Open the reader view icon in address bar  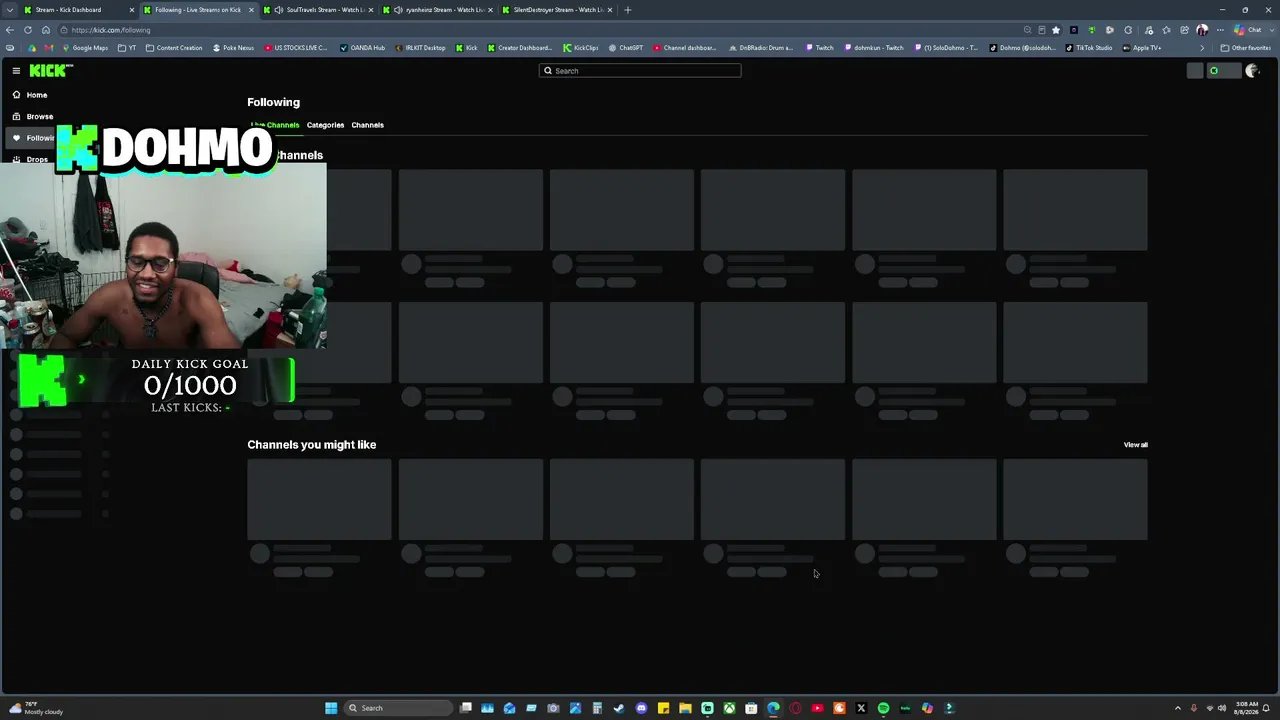coord(1042,30)
